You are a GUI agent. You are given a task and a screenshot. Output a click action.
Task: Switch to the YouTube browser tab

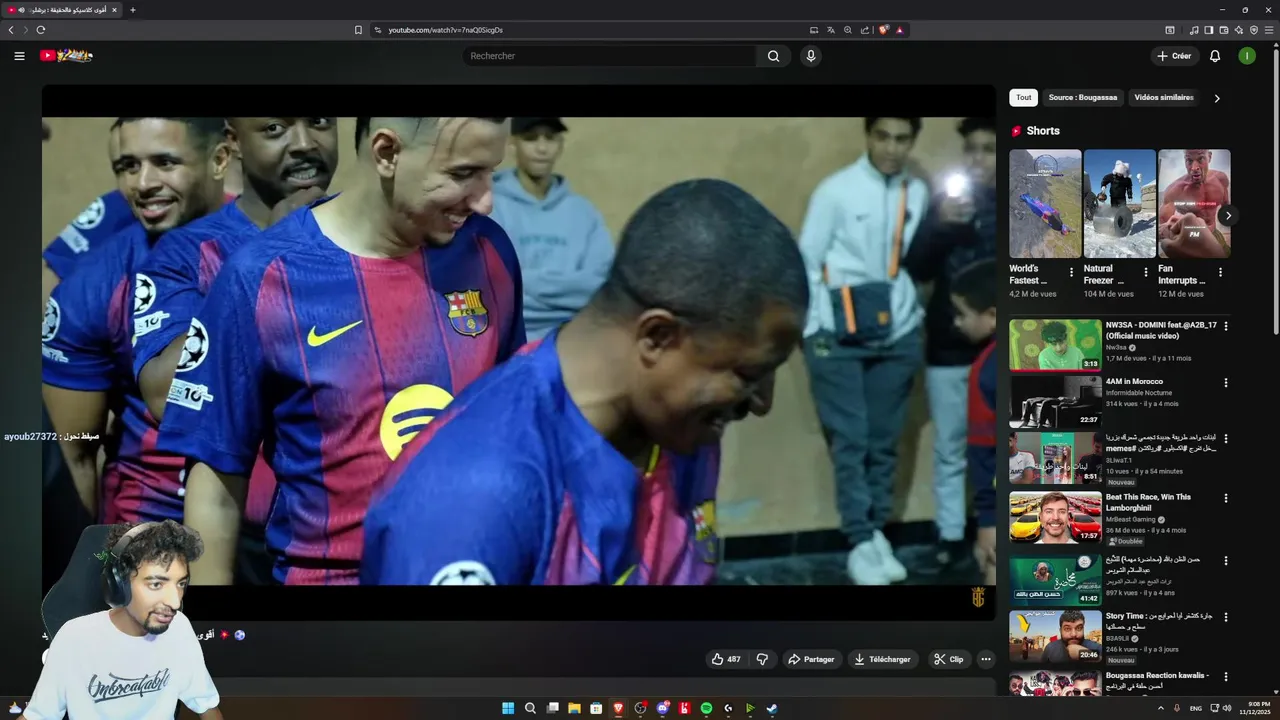click(x=62, y=10)
